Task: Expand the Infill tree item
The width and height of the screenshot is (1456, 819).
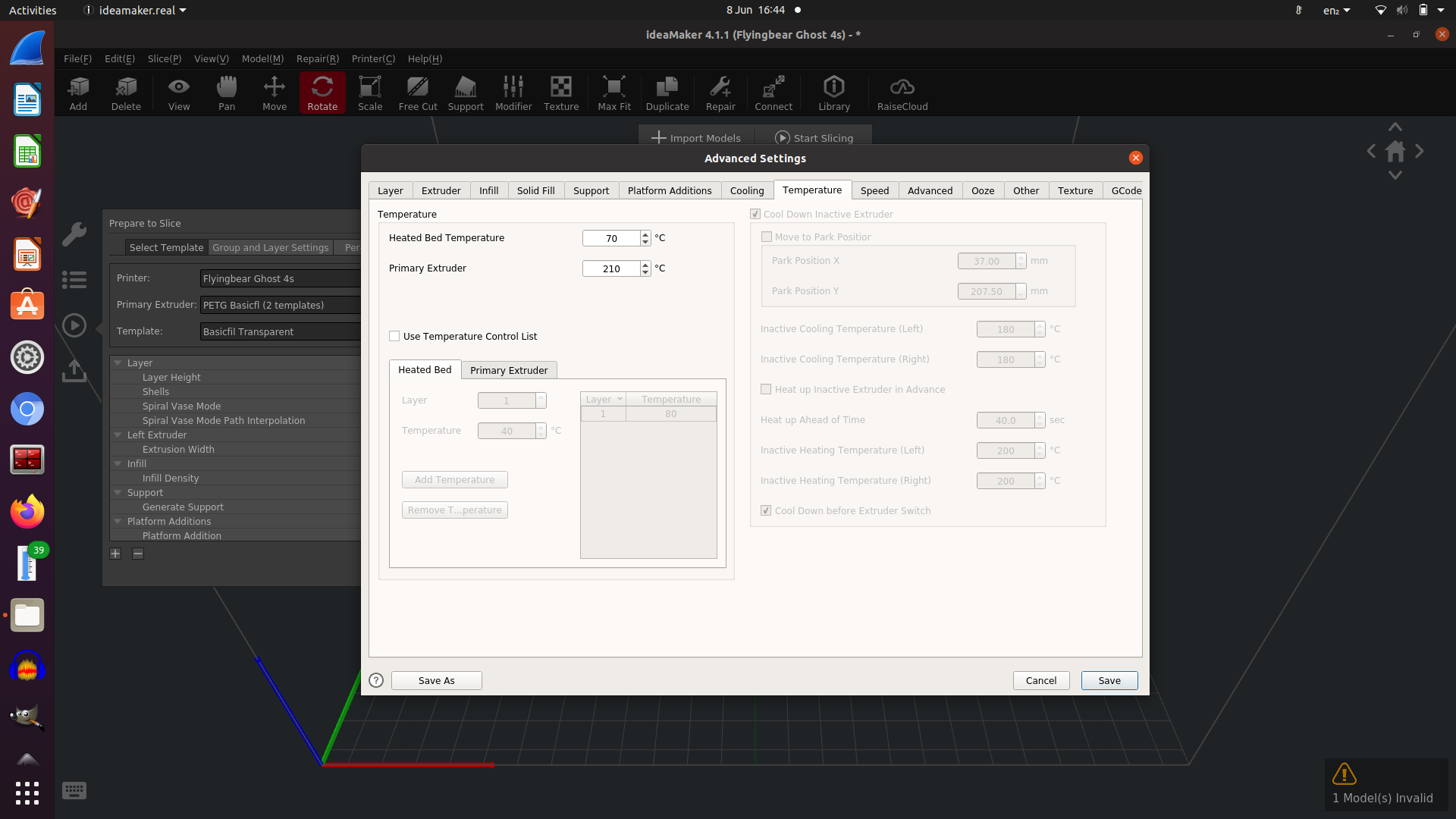Action: pyautogui.click(x=116, y=463)
